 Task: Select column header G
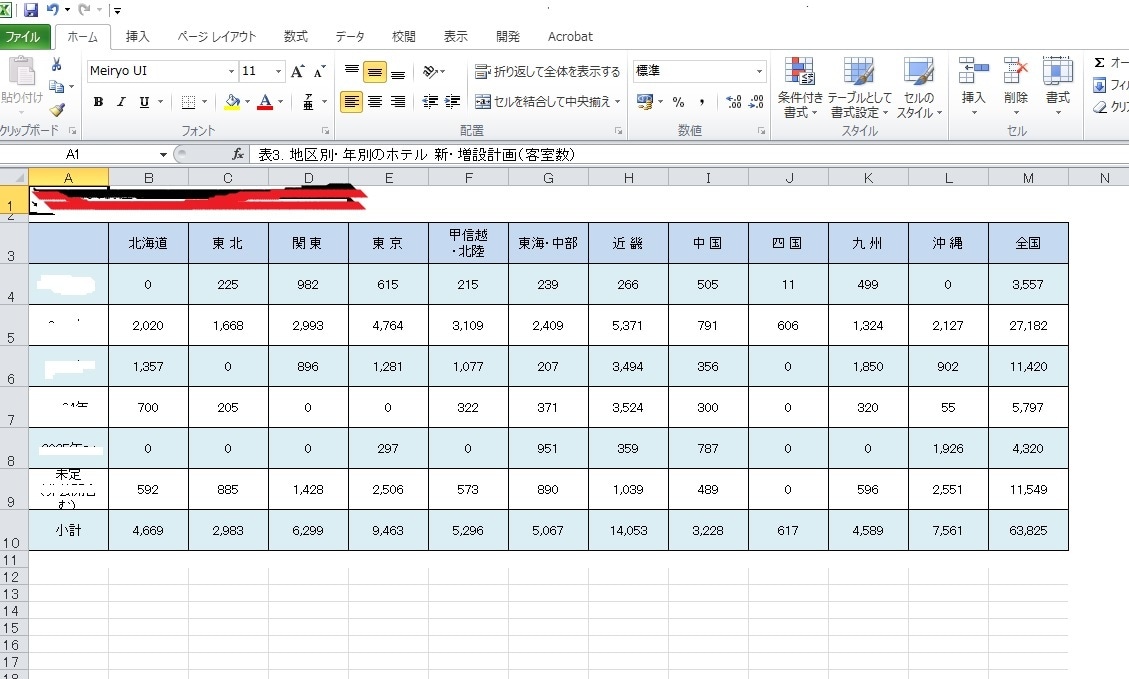coord(548,178)
